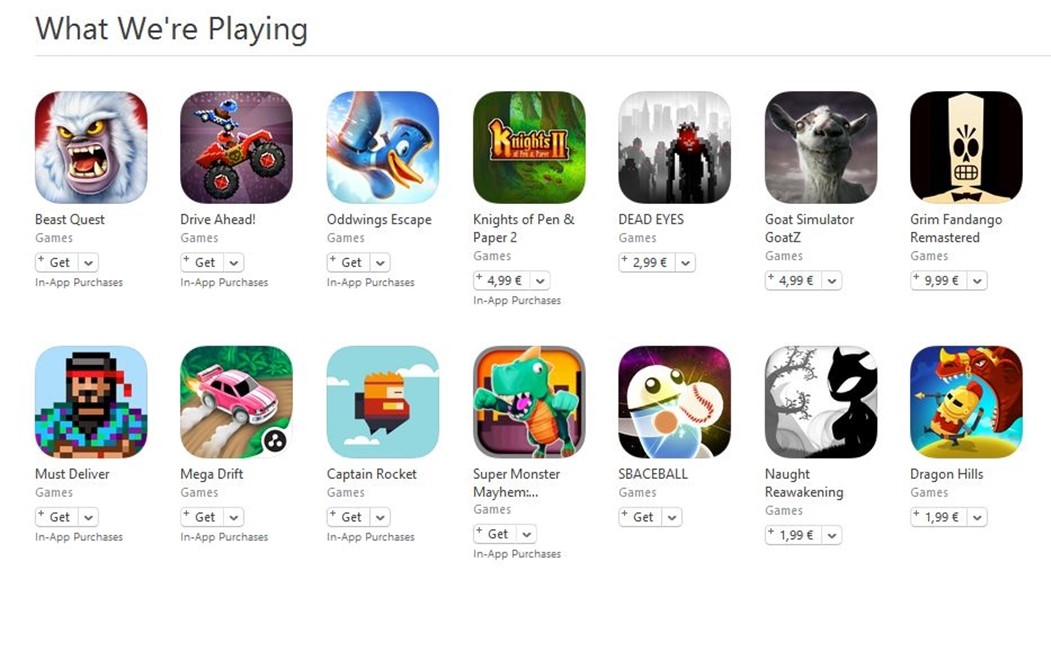Open the Goat Simulator GoatZ icon
The width and height of the screenshot is (1051, 650).
(820, 147)
